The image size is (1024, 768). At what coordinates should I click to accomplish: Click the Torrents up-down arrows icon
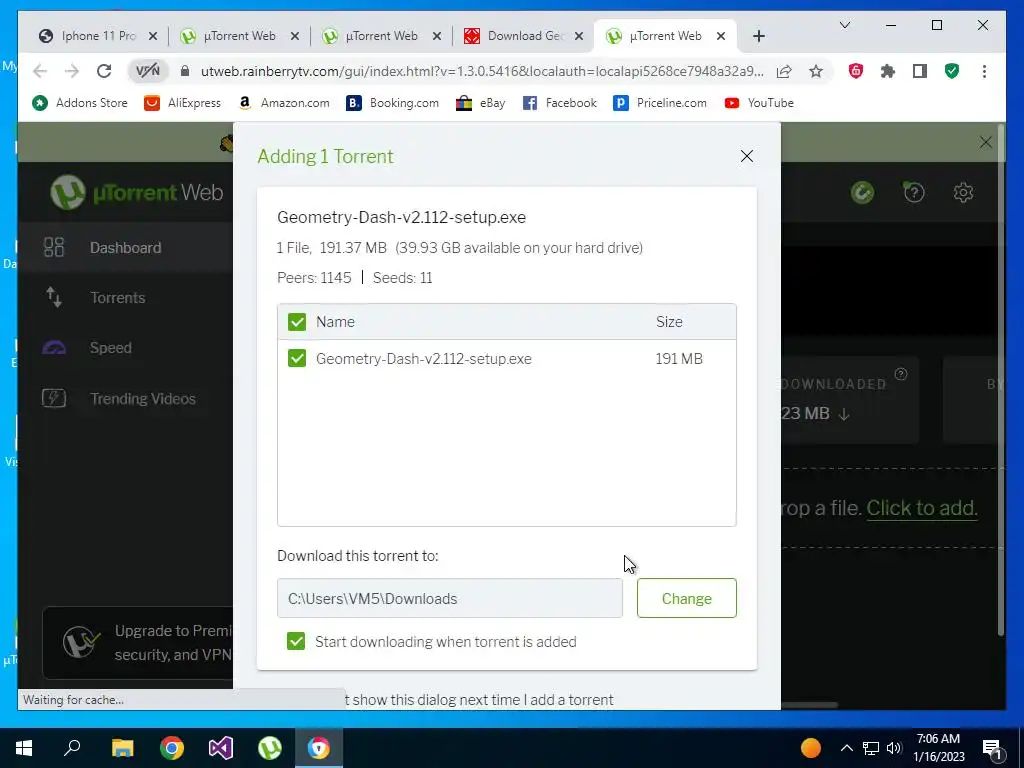pyautogui.click(x=54, y=297)
